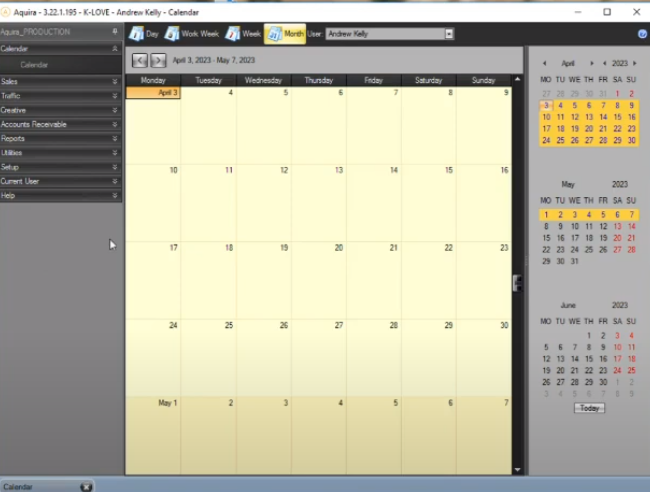Click the 2023 year label beside April

click(620, 63)
